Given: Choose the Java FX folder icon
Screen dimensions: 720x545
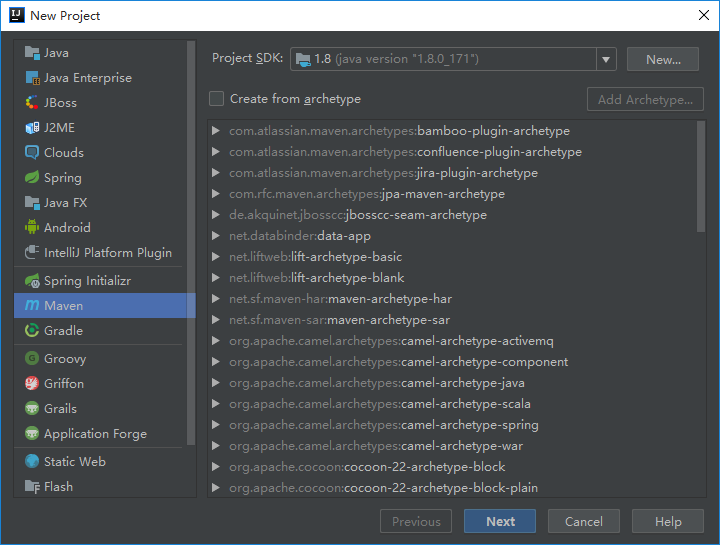Looking at the screenshot, I should point(32,202).
